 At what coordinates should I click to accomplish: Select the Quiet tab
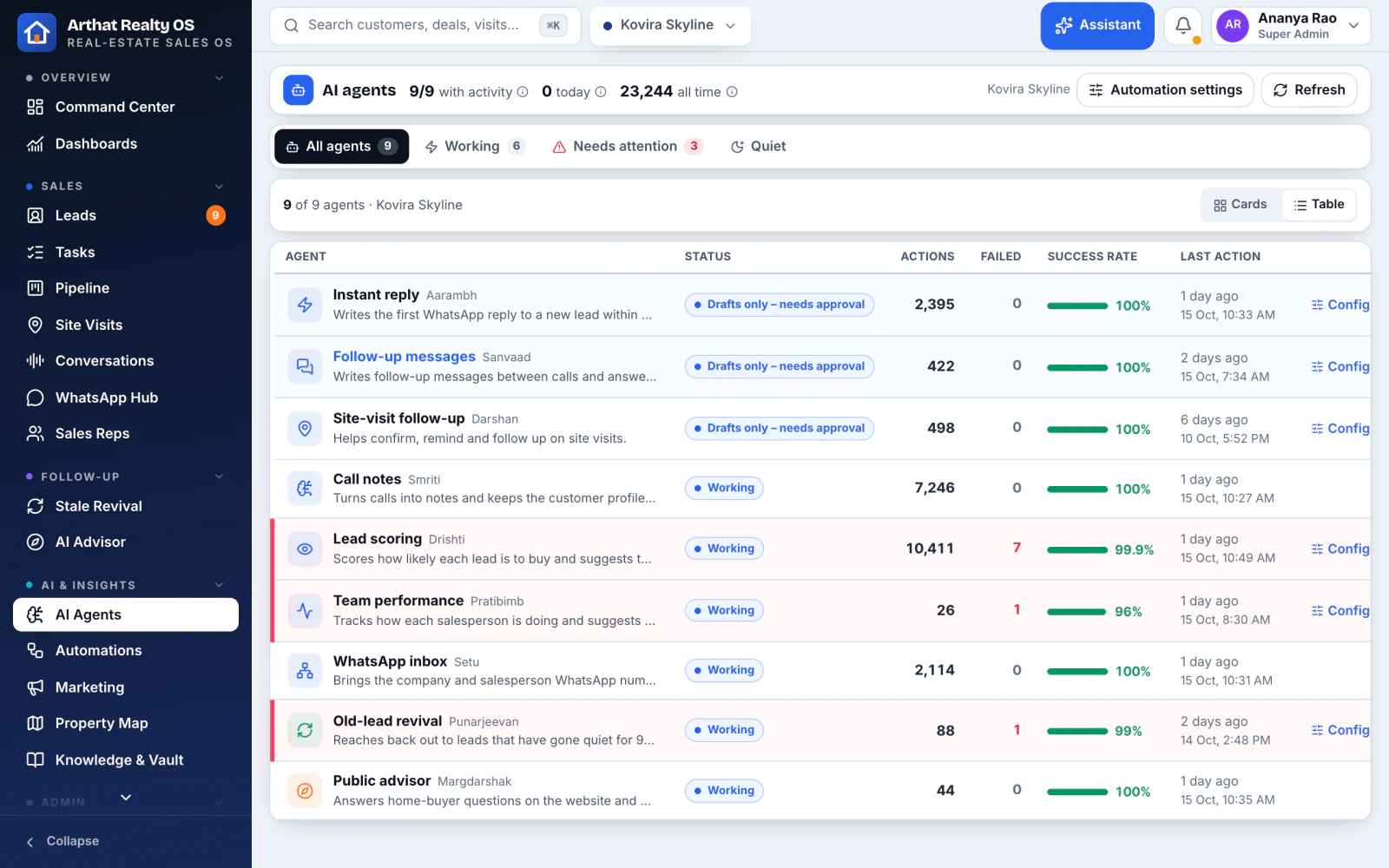tap(759, 147)
